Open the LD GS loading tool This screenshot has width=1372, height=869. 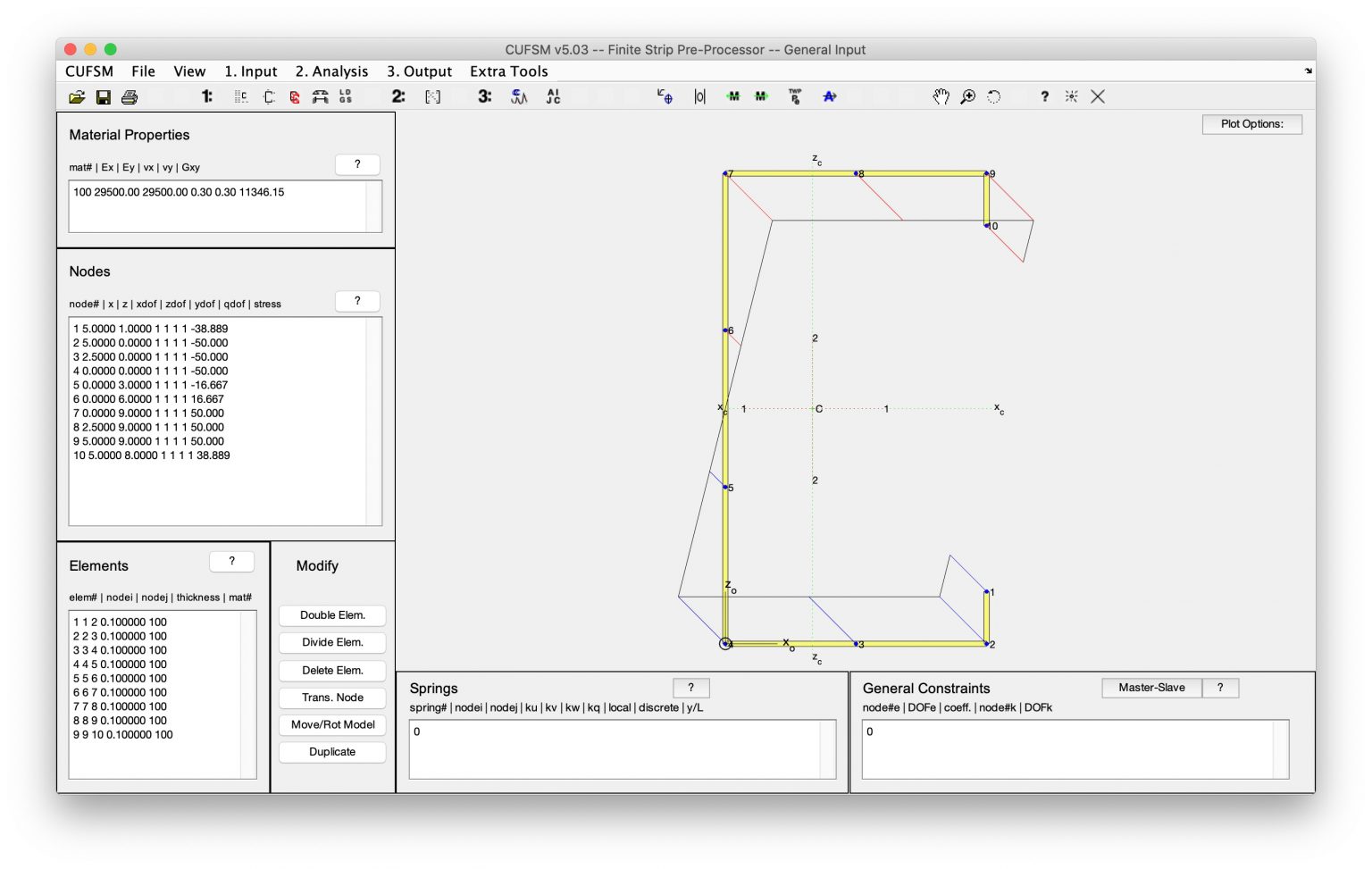[344, 96]
